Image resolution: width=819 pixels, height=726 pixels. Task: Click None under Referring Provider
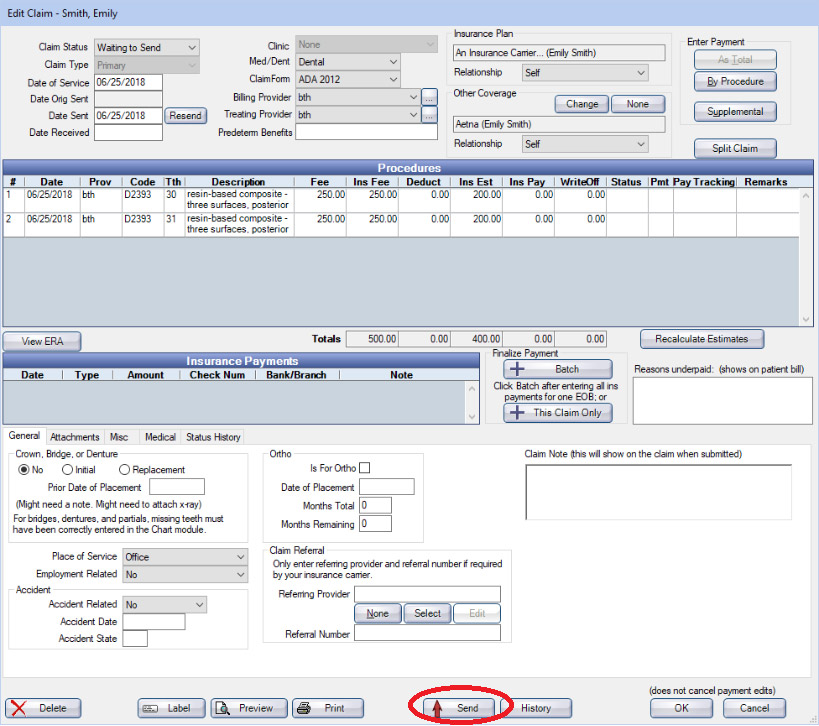(378, 613)
